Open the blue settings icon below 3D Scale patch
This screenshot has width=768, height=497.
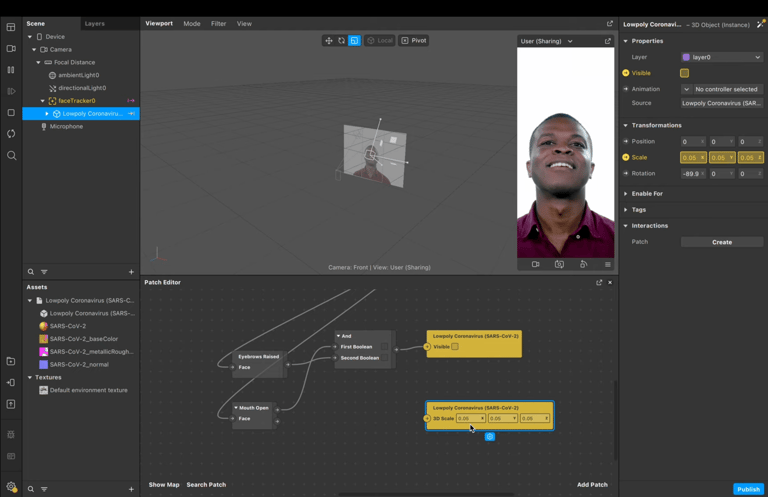coord(490,437)
